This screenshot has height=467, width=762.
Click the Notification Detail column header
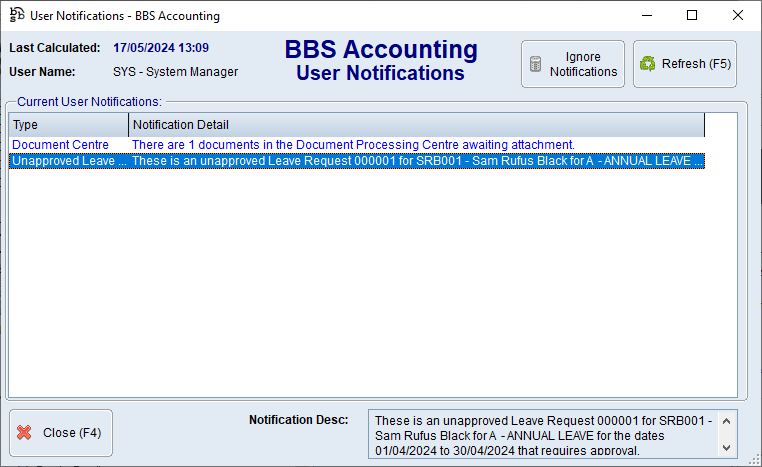click(416, 125)
